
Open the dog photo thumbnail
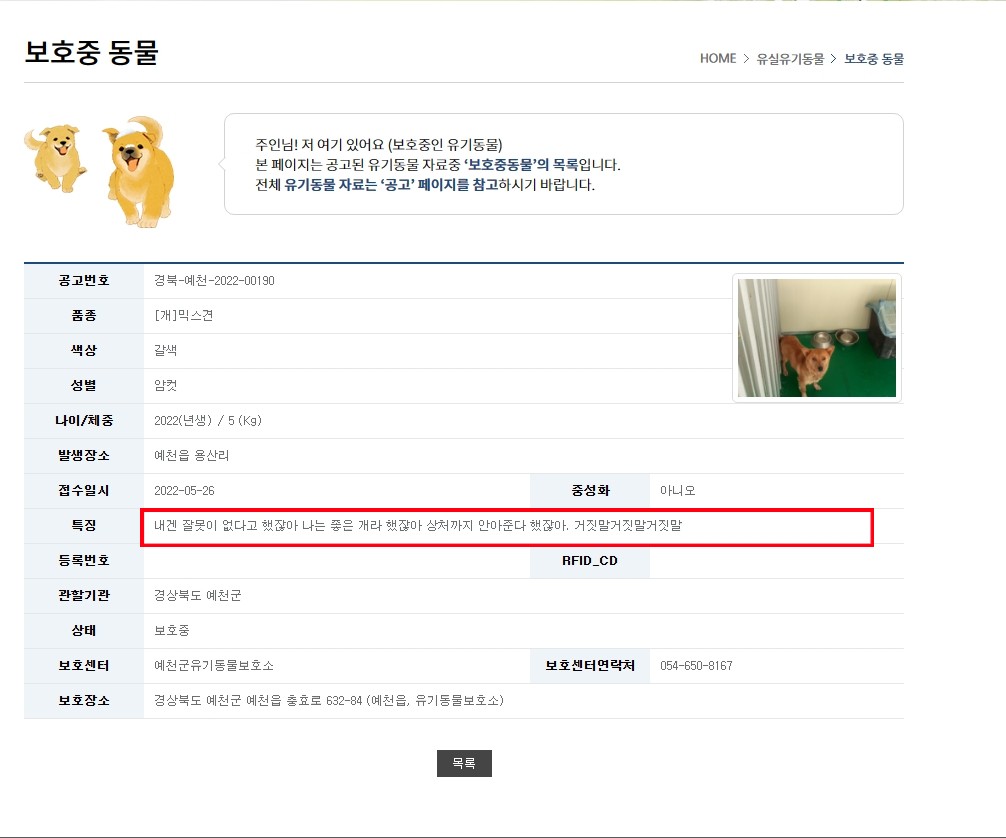pyautogui.click(x=817, y=338)
